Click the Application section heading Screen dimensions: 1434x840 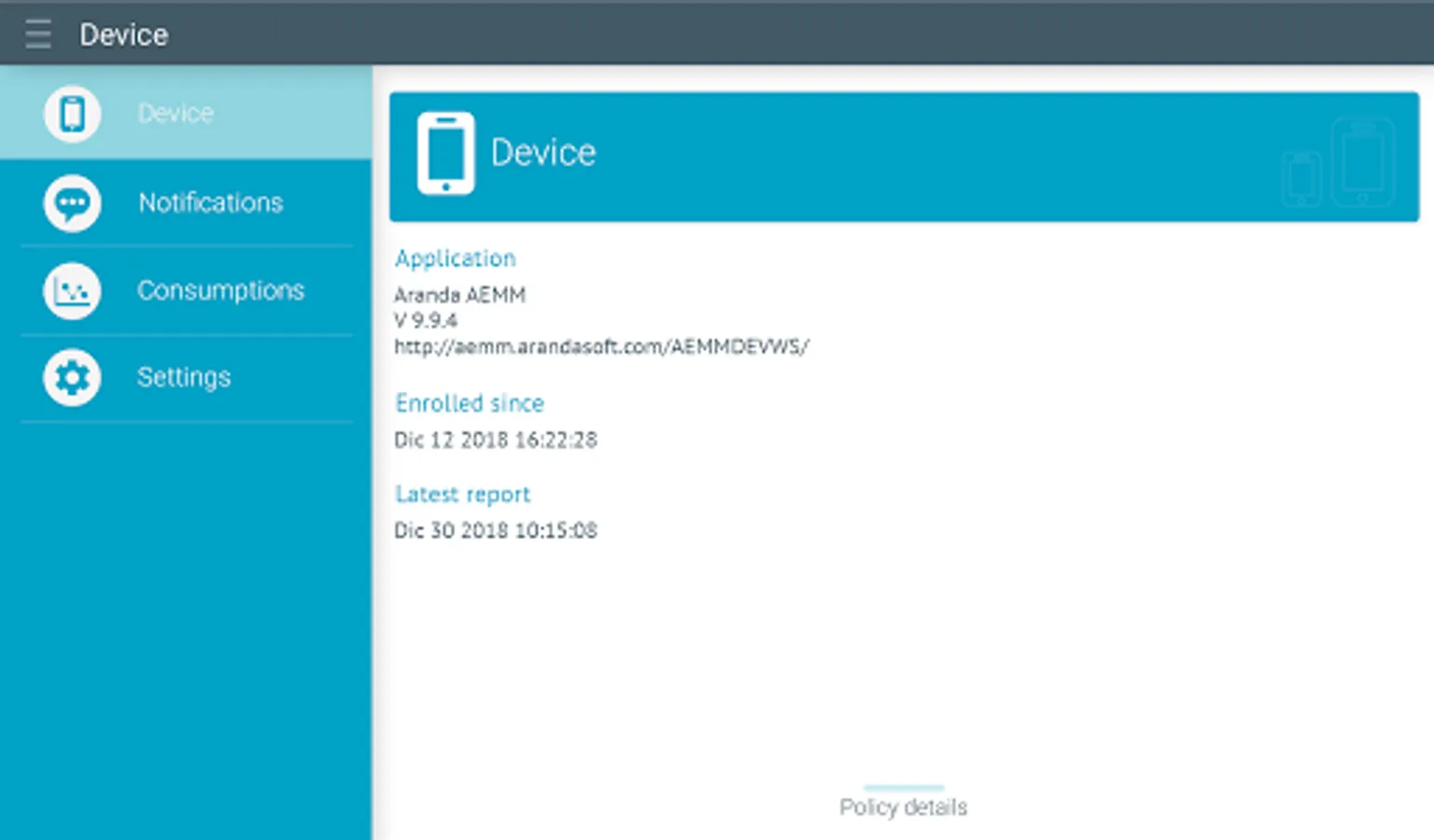(456, 259)
